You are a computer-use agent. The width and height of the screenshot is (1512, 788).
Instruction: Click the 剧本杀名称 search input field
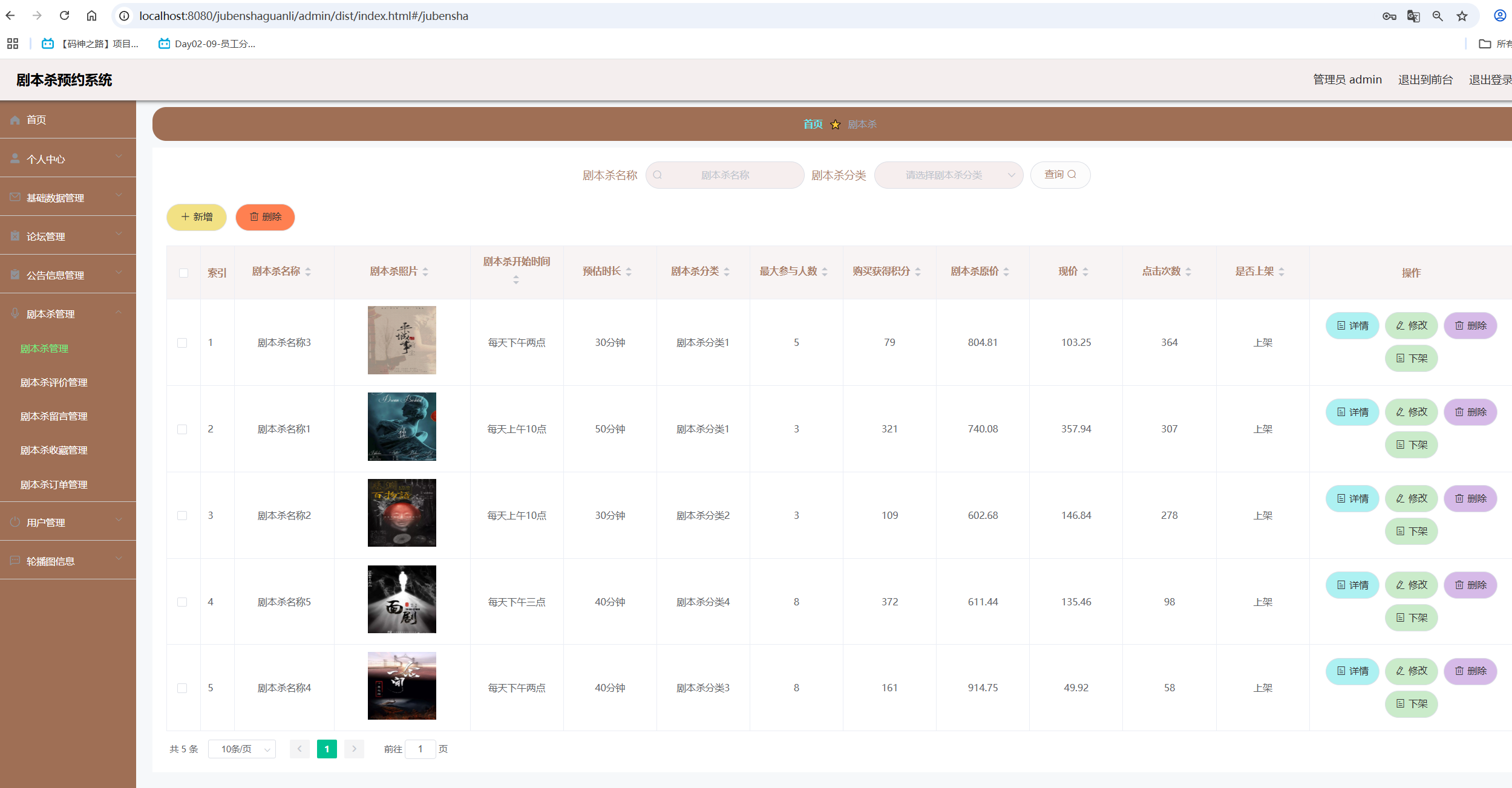pos(725,175)
